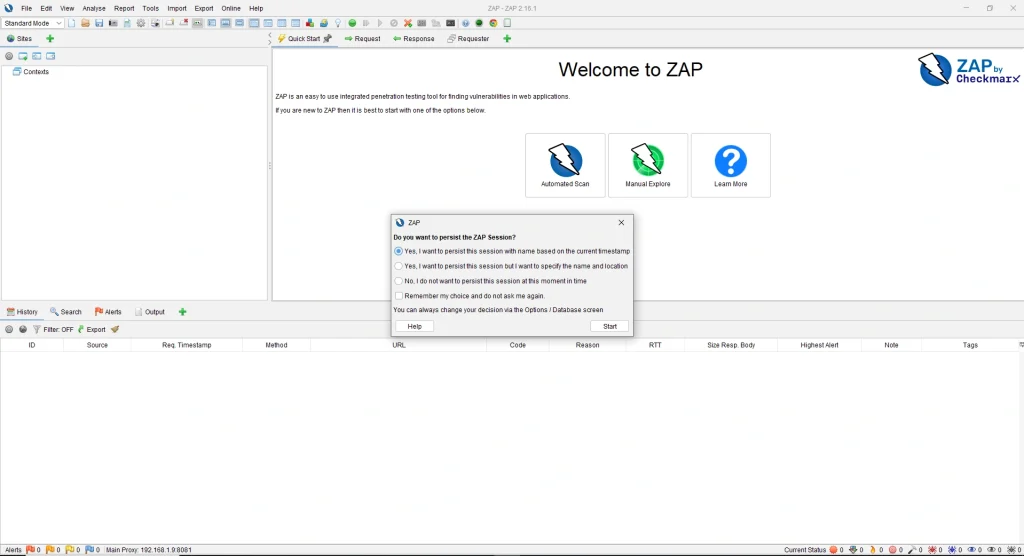1024x556 pixels.
Task: Open the Analyse menu
Action: [93, 8]
